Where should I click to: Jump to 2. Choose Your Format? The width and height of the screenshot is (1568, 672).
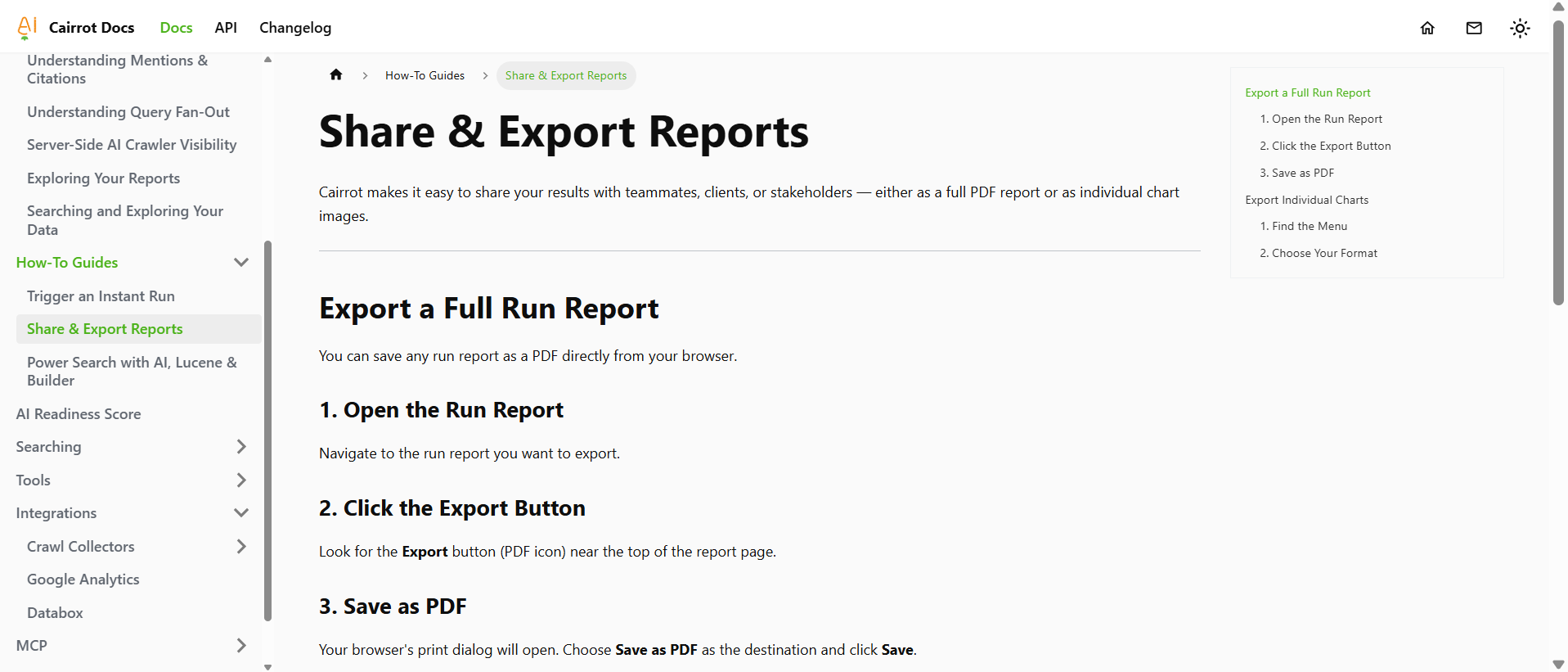tap(1319, 253)
